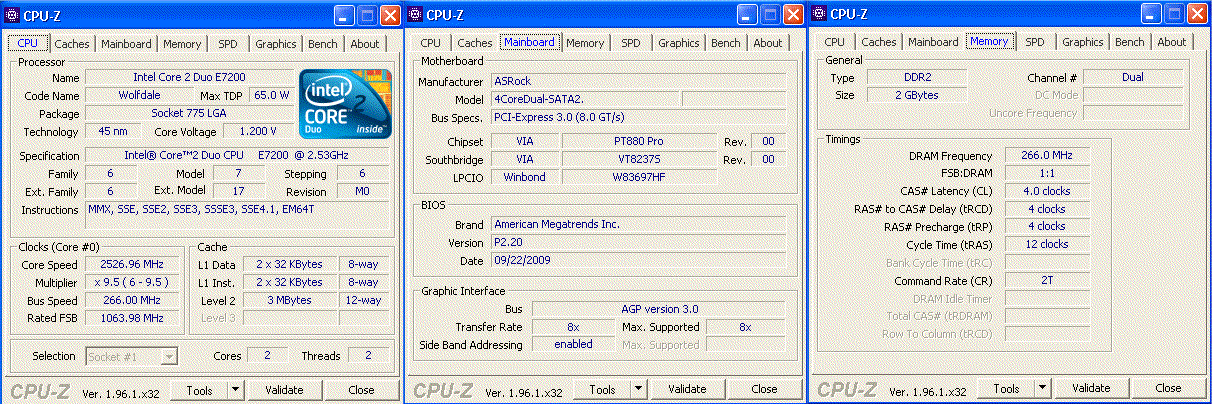Click the Dual channel value
Viewport: 1212px width, 404px height.
[1132, 77]
